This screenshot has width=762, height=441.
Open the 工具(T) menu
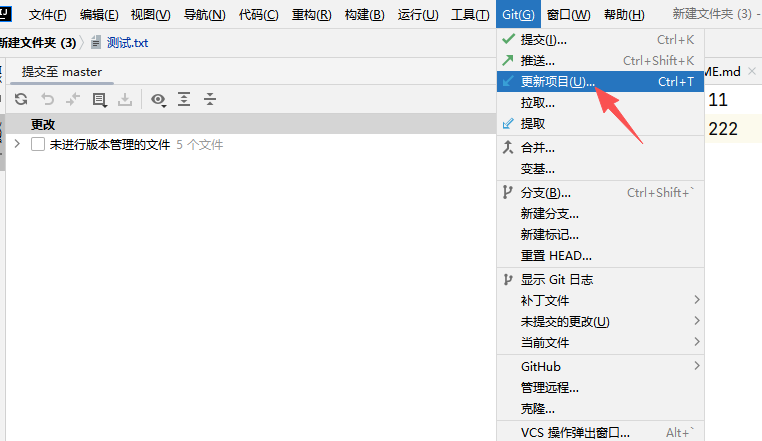470,15
